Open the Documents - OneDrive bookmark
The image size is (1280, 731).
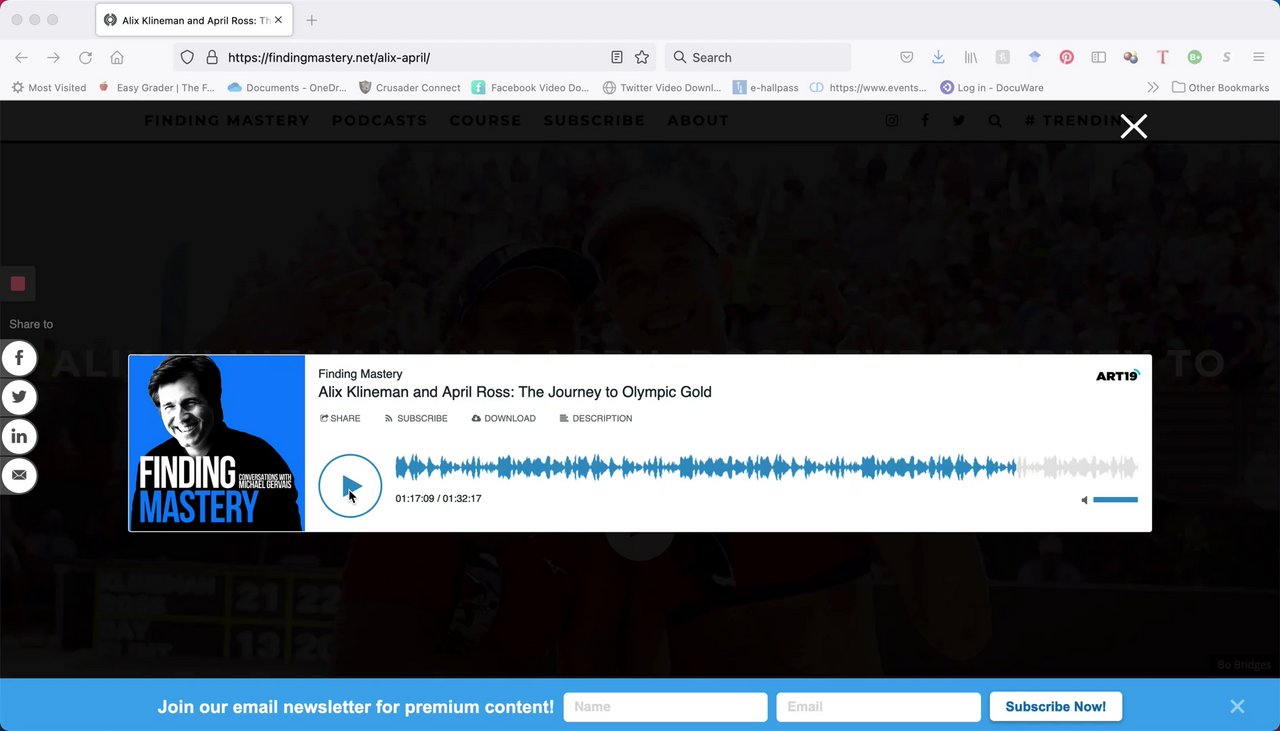point(287,87)
